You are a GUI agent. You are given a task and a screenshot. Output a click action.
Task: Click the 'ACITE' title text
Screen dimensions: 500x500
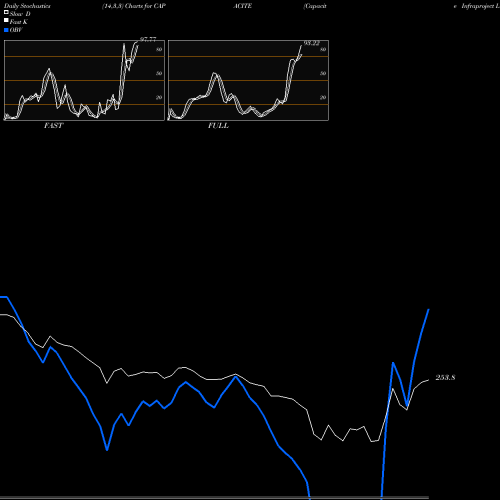[x=242, y=6]
